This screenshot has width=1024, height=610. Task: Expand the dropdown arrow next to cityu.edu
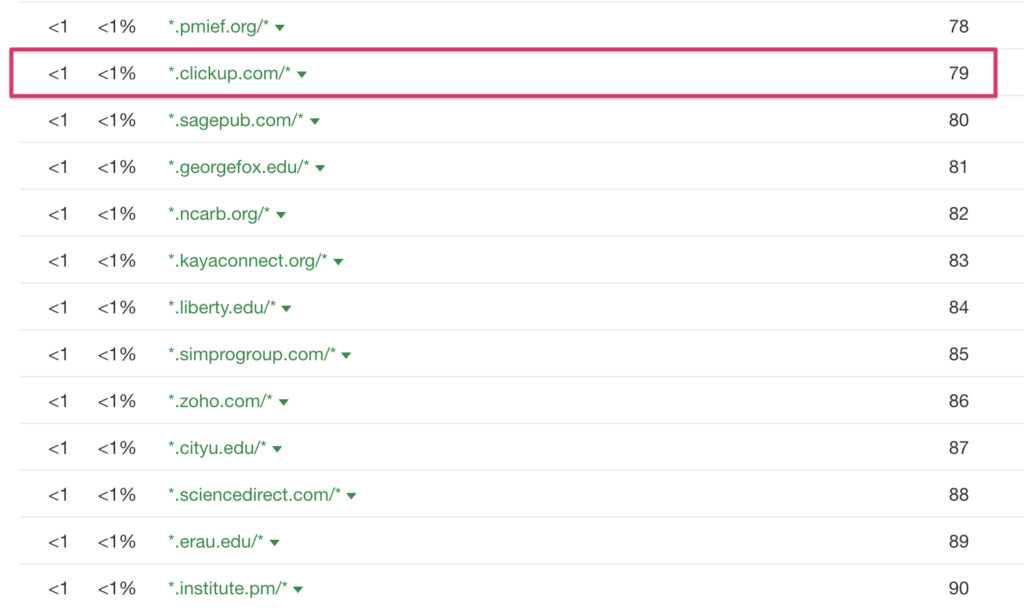(x=277, y=449)
